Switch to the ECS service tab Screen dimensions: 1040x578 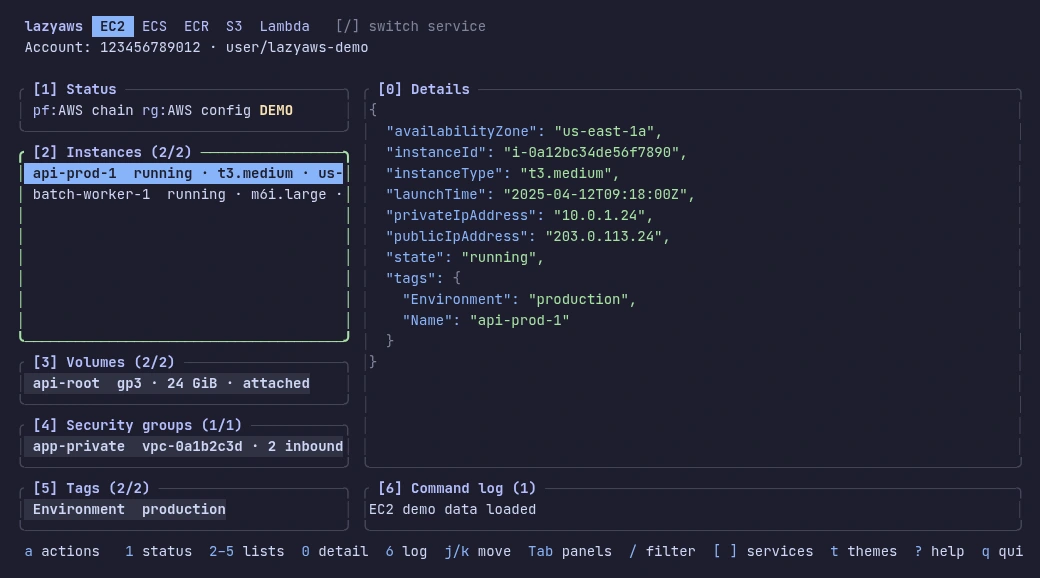(154, 27)
